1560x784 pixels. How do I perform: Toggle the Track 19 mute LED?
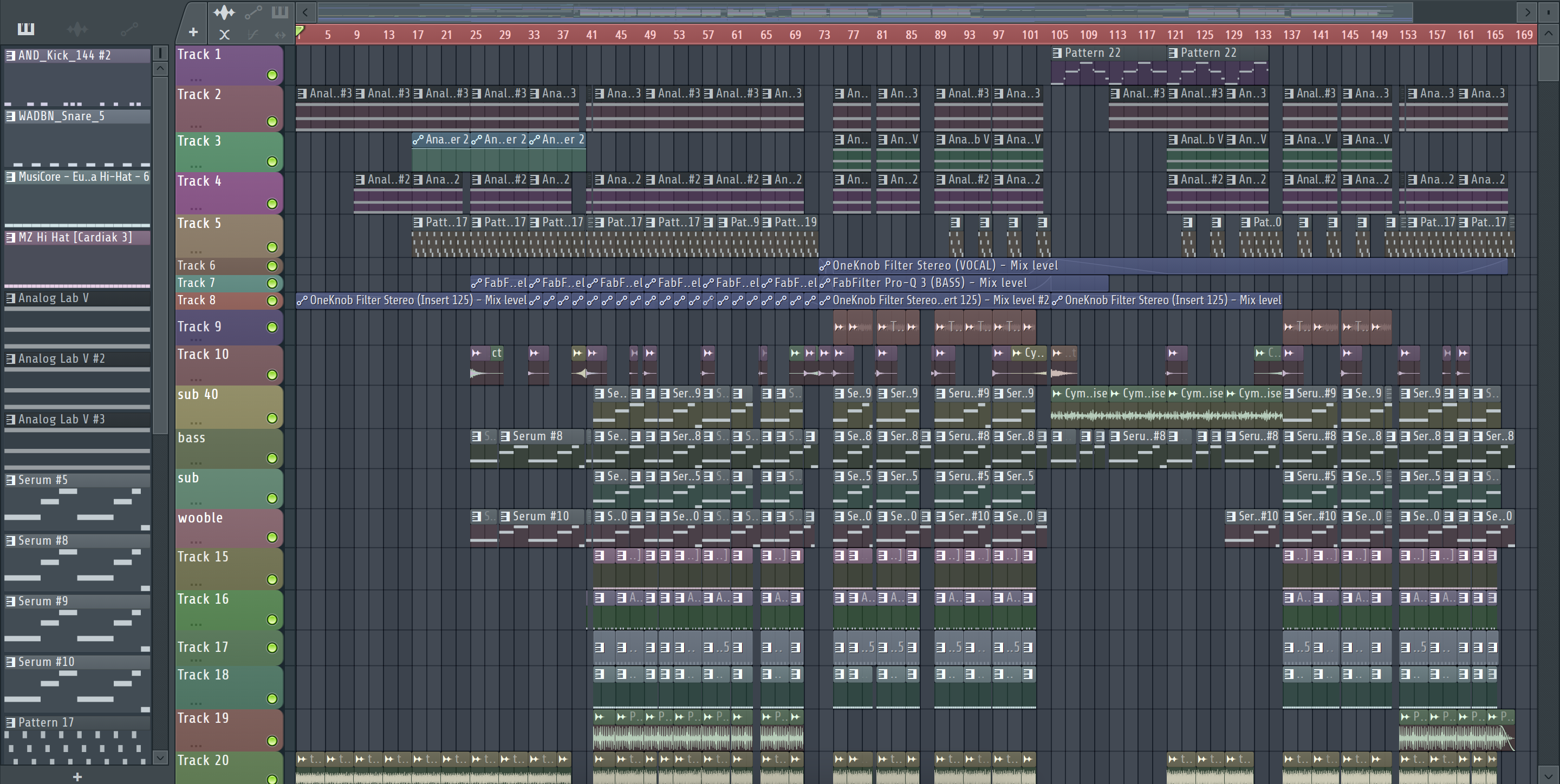(x=272, y=741)
